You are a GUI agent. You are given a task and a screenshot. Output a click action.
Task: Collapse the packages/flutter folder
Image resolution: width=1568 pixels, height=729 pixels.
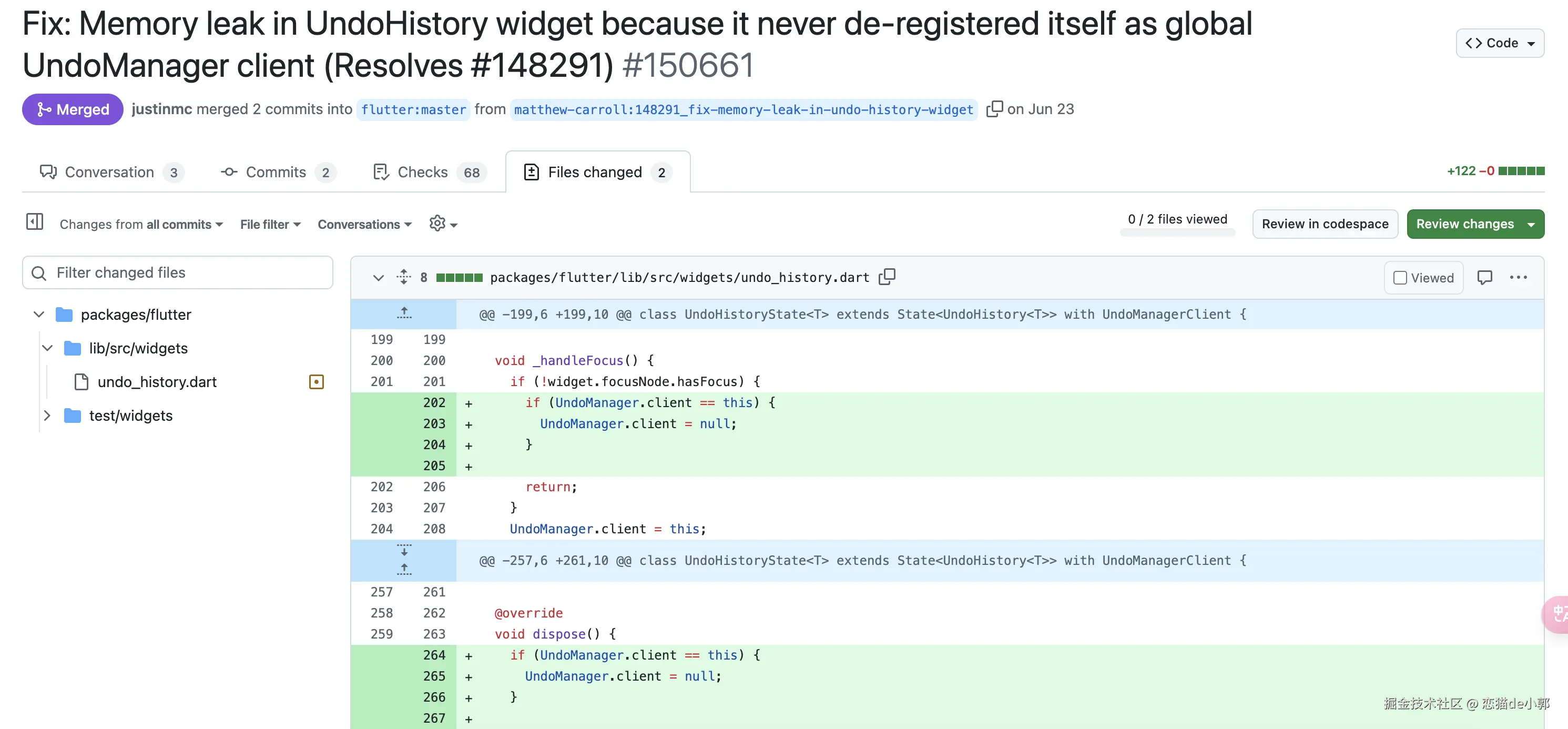[x=39, y=314]
